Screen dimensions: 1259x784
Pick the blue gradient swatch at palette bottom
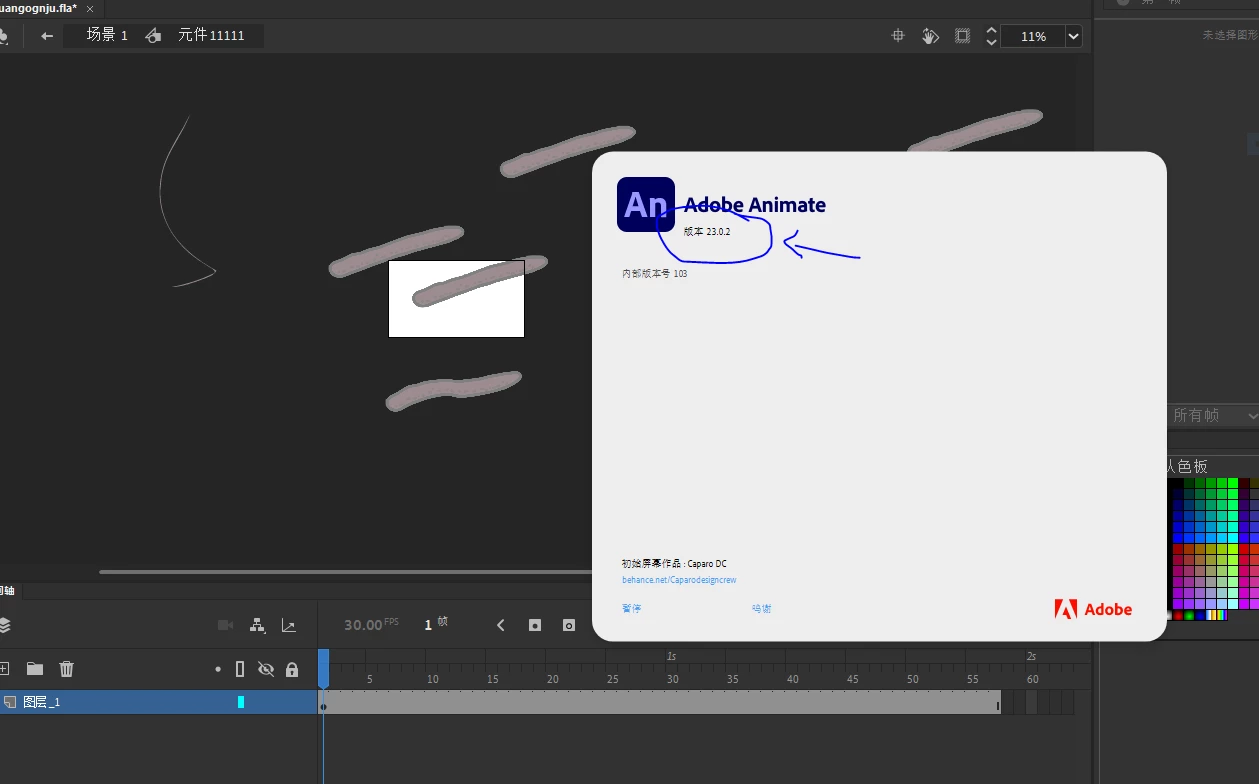(1200, 615)
